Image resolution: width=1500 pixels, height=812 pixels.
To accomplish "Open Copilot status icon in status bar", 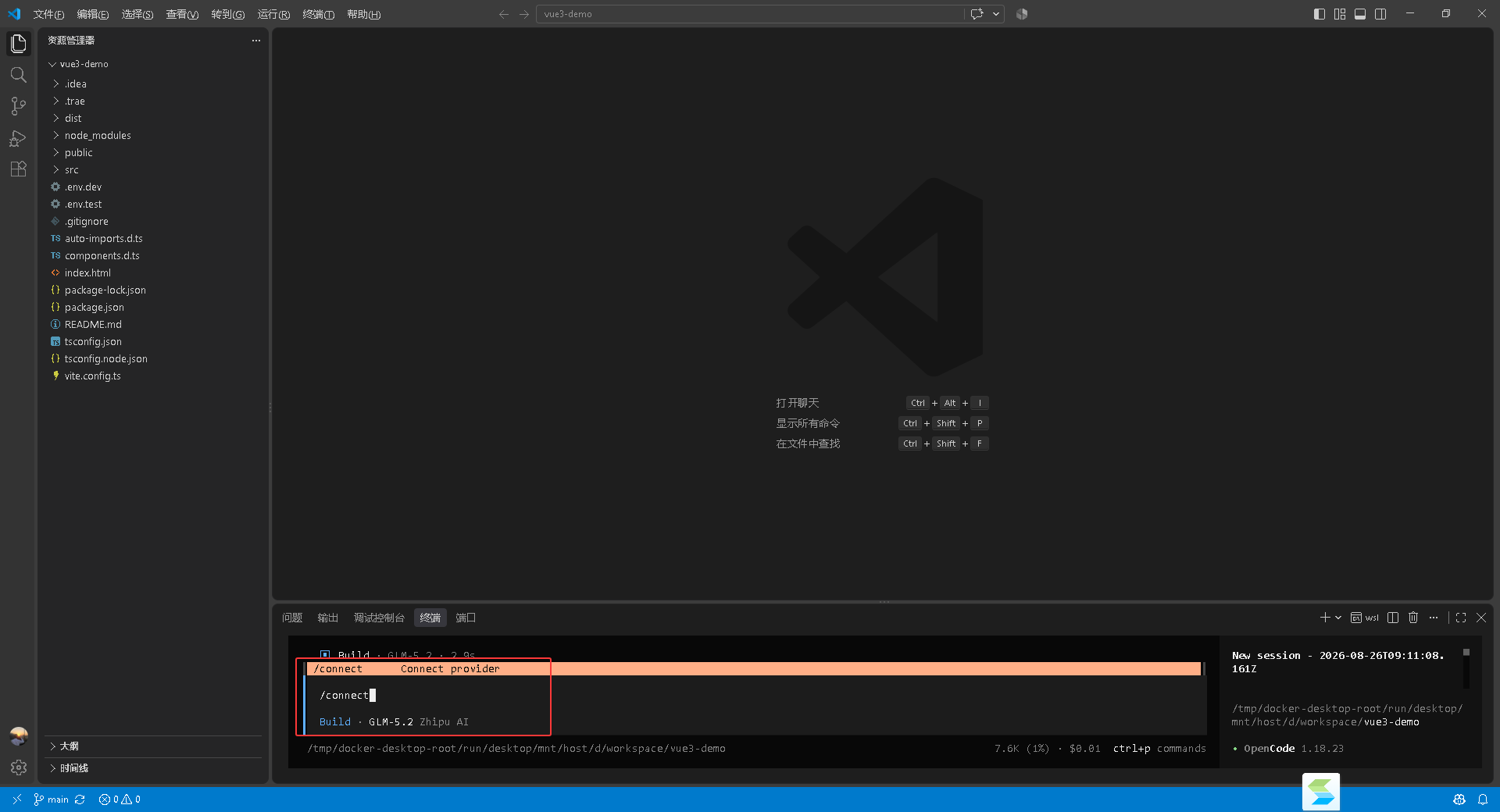I will (1459, 800).
